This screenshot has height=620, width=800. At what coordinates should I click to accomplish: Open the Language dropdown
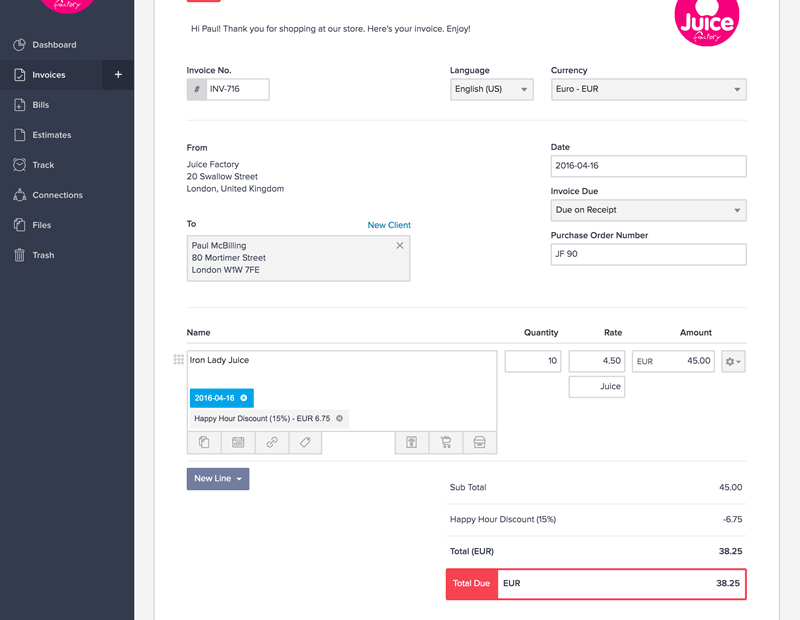[x=491, y=89]
